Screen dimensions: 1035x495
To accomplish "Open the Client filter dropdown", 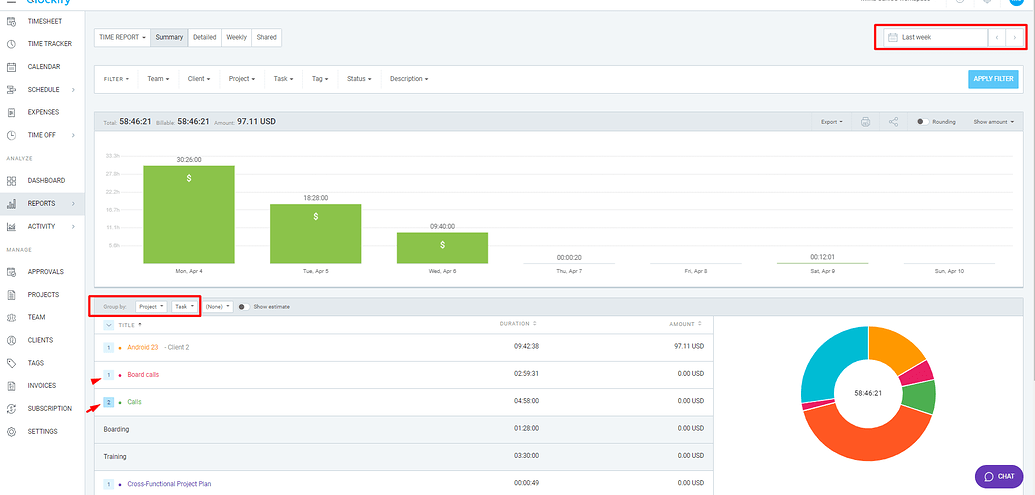I will pos(199,79).
